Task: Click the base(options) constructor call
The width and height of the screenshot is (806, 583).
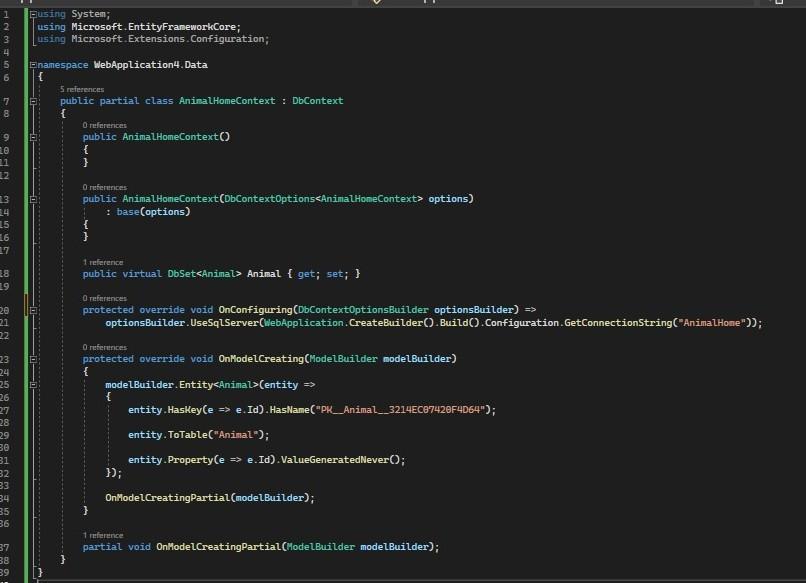Action: click(153, 212)
